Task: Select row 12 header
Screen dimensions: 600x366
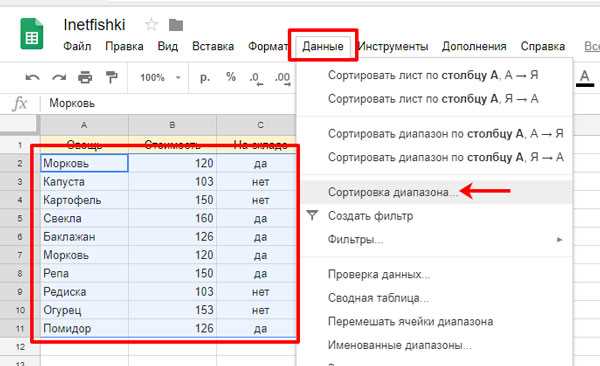Action: tap(20, 347)
